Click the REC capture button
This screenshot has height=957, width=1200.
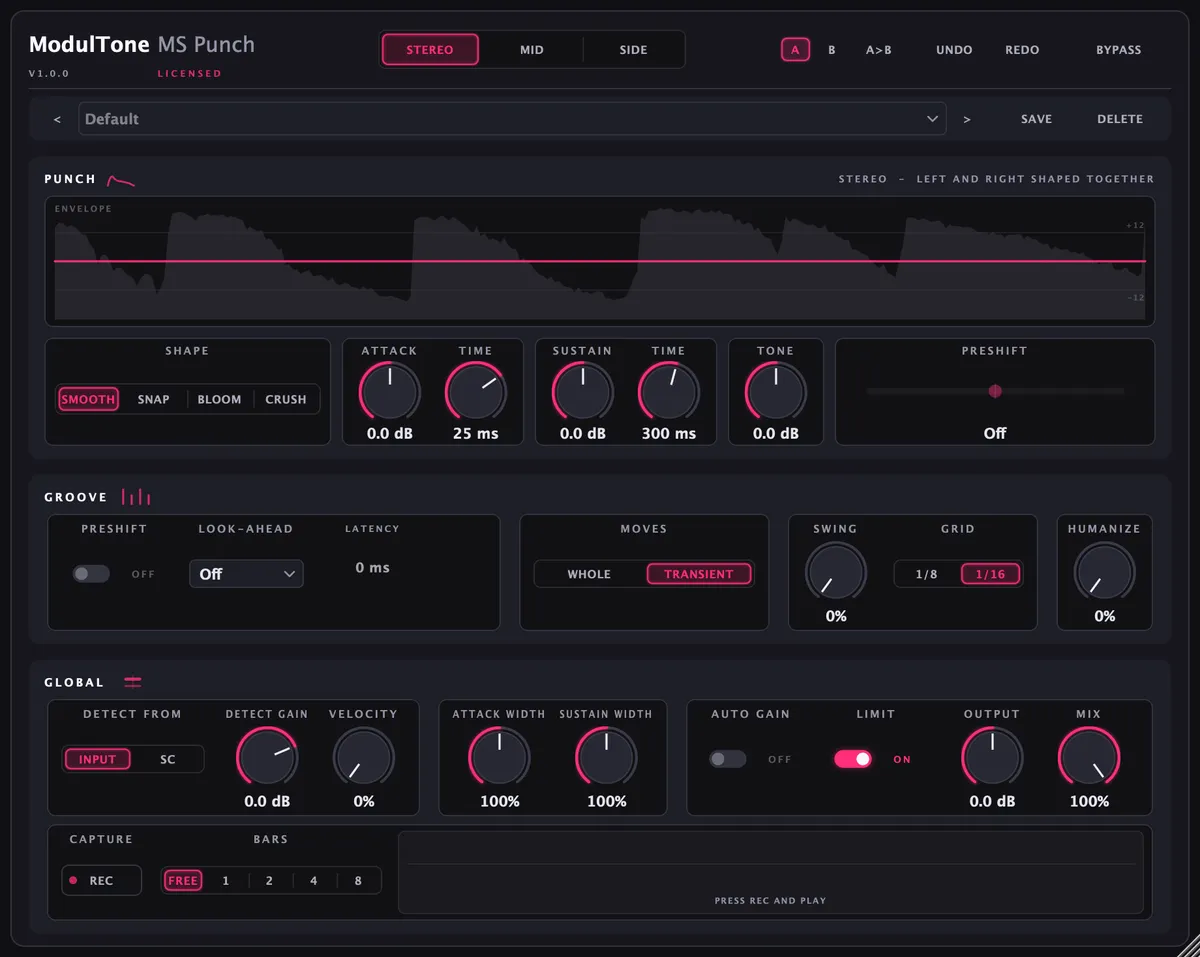(101, 881)
